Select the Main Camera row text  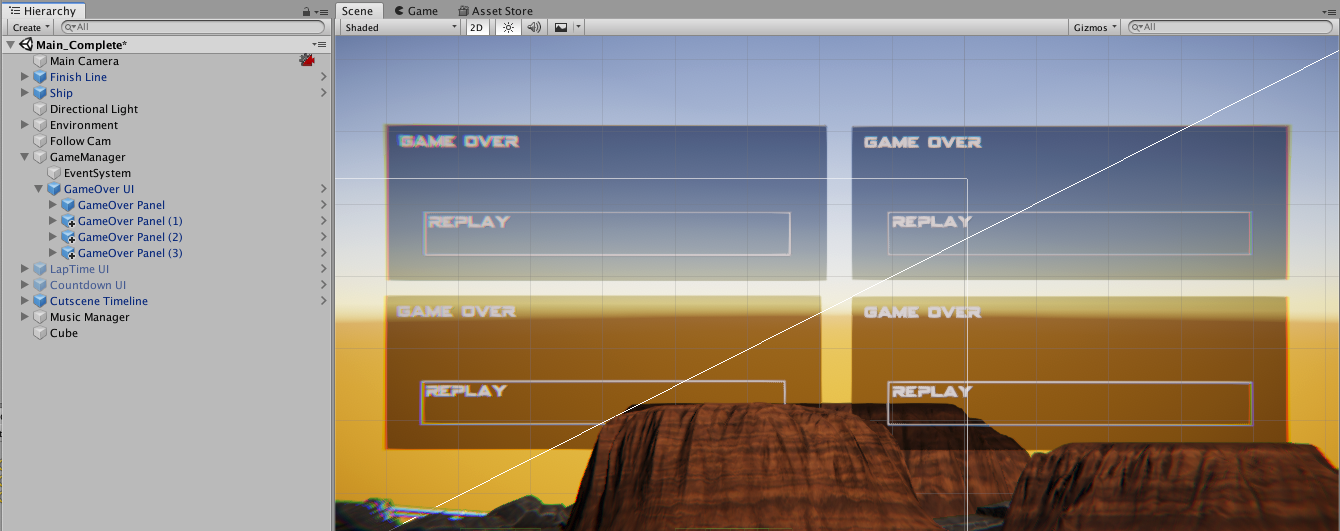(84, 61)
